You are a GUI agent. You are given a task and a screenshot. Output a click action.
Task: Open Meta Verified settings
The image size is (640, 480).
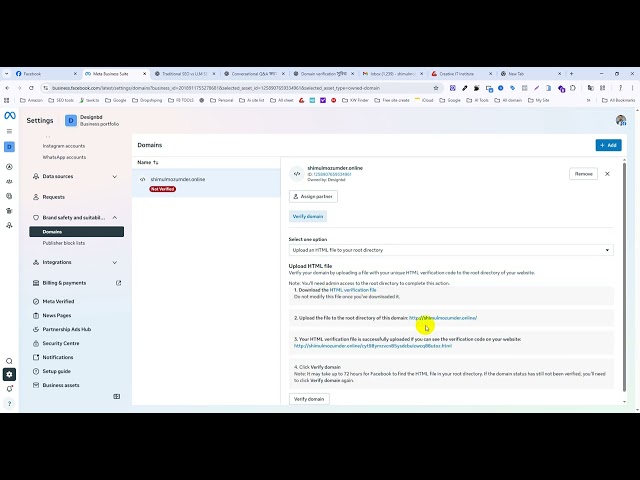[x=58, y=301]
